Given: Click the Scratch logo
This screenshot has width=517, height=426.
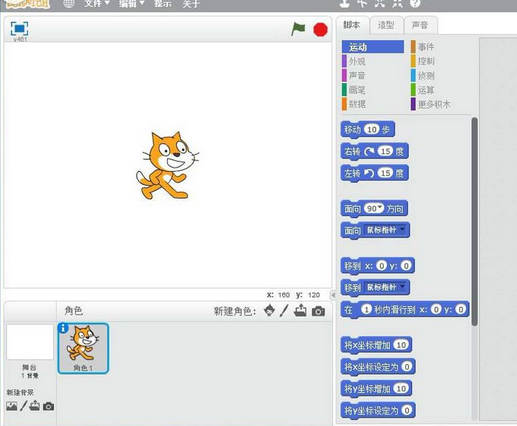Looking at the screenshot, I should [x=28, y=3].
